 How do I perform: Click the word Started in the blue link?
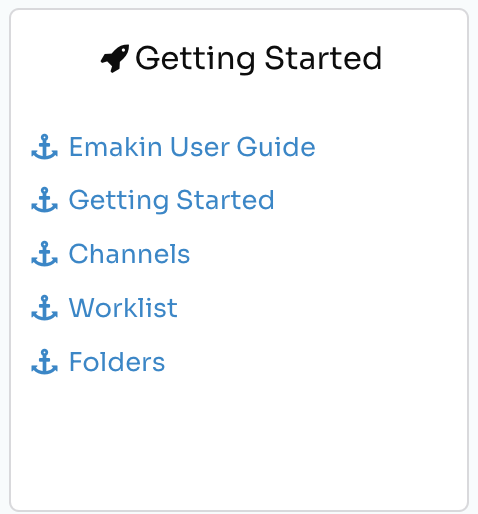[225, 200]
